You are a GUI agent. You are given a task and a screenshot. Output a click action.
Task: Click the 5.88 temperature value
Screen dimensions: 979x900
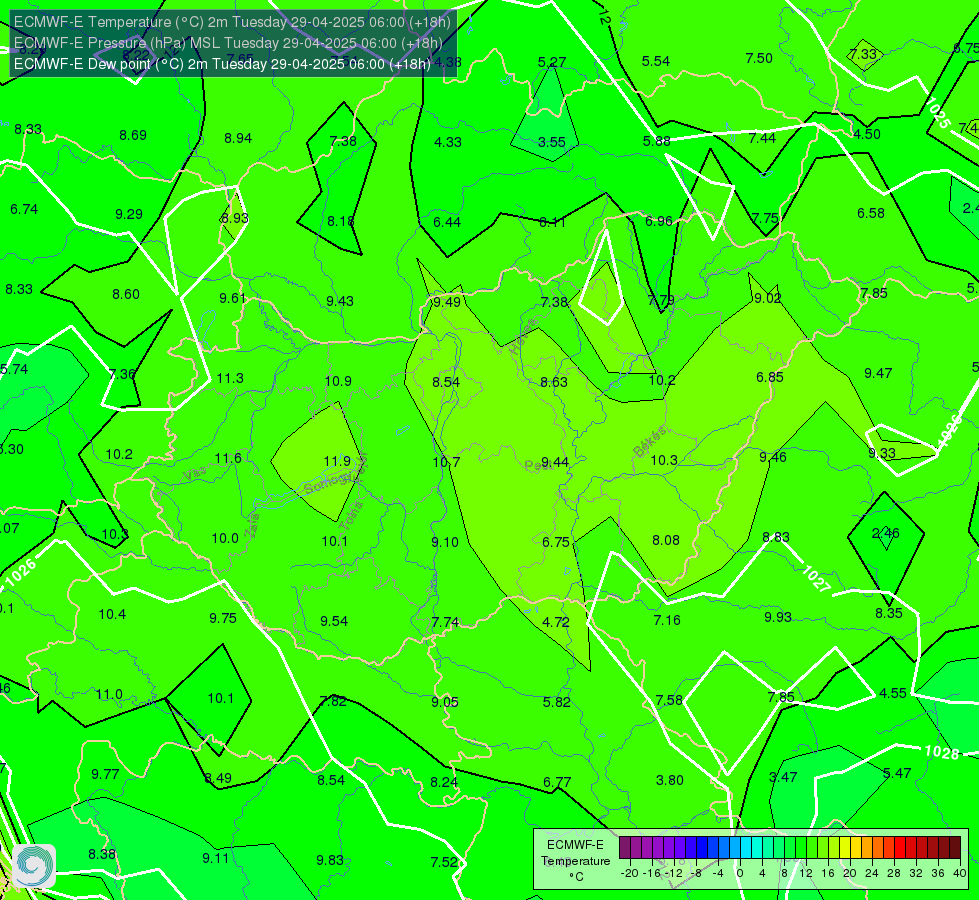pos(656,141)
